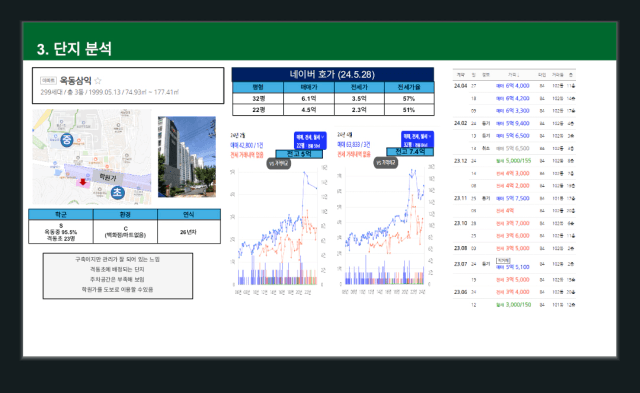This screenshot has width=640, height=393.
Task: Click the vs 가격비교 pill on right chart
Action: (x=386, y=163)
